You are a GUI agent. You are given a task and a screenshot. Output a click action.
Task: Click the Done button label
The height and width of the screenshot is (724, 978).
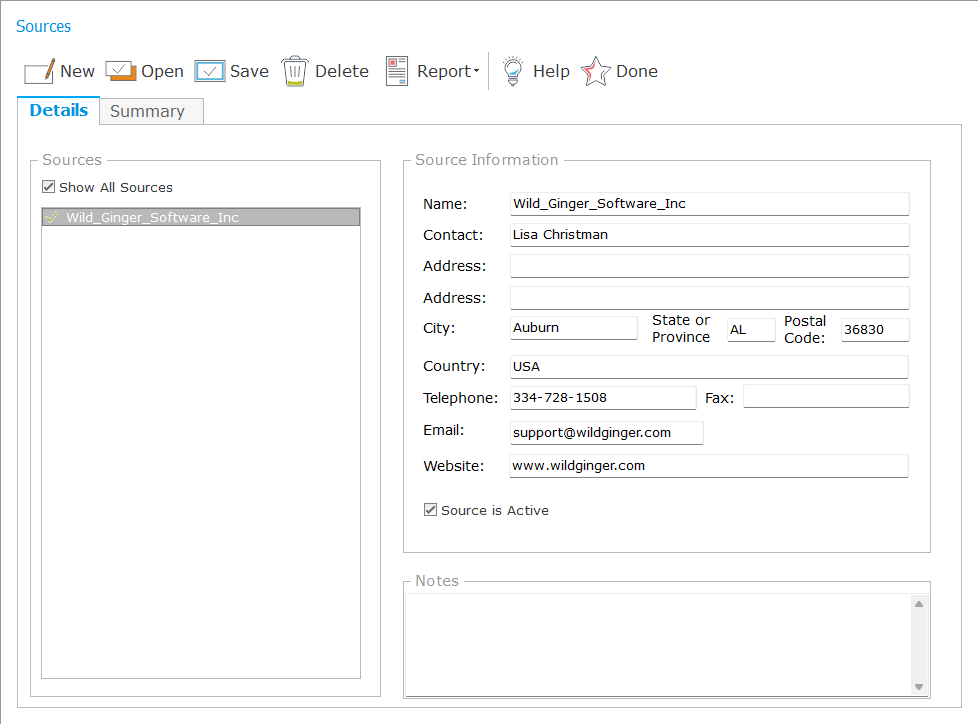click(637, 71)
